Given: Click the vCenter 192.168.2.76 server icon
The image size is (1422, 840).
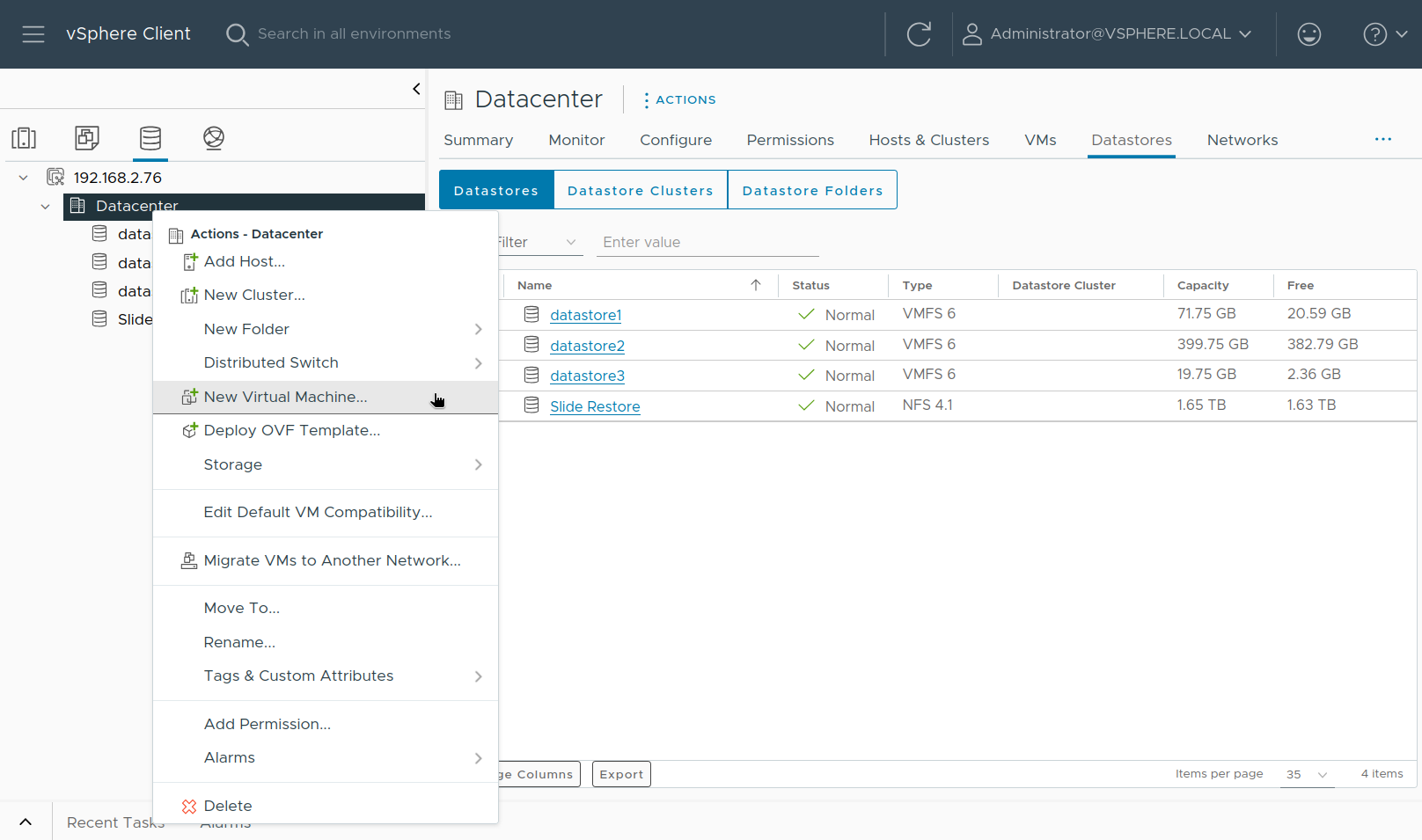Looking at the screenshot, I should click(55, 177).
